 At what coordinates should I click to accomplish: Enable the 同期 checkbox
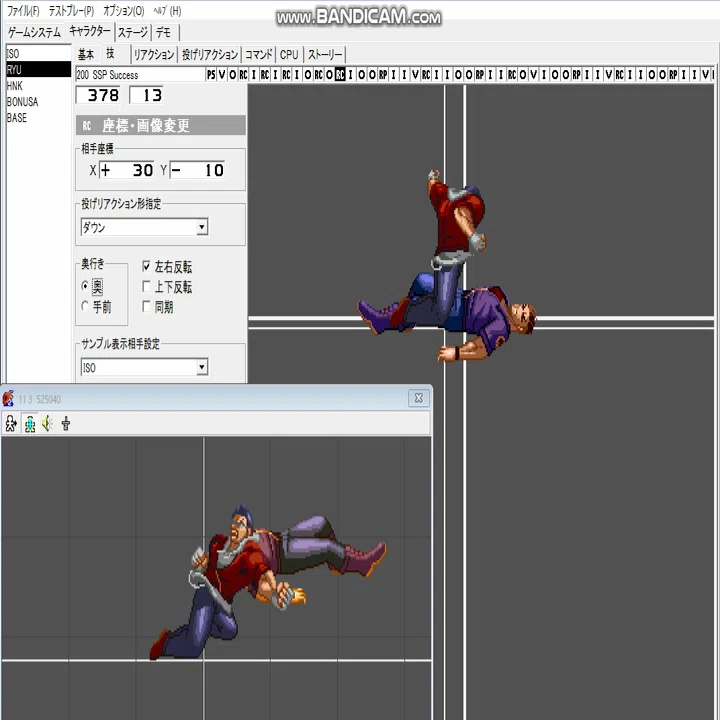[146, 306]
